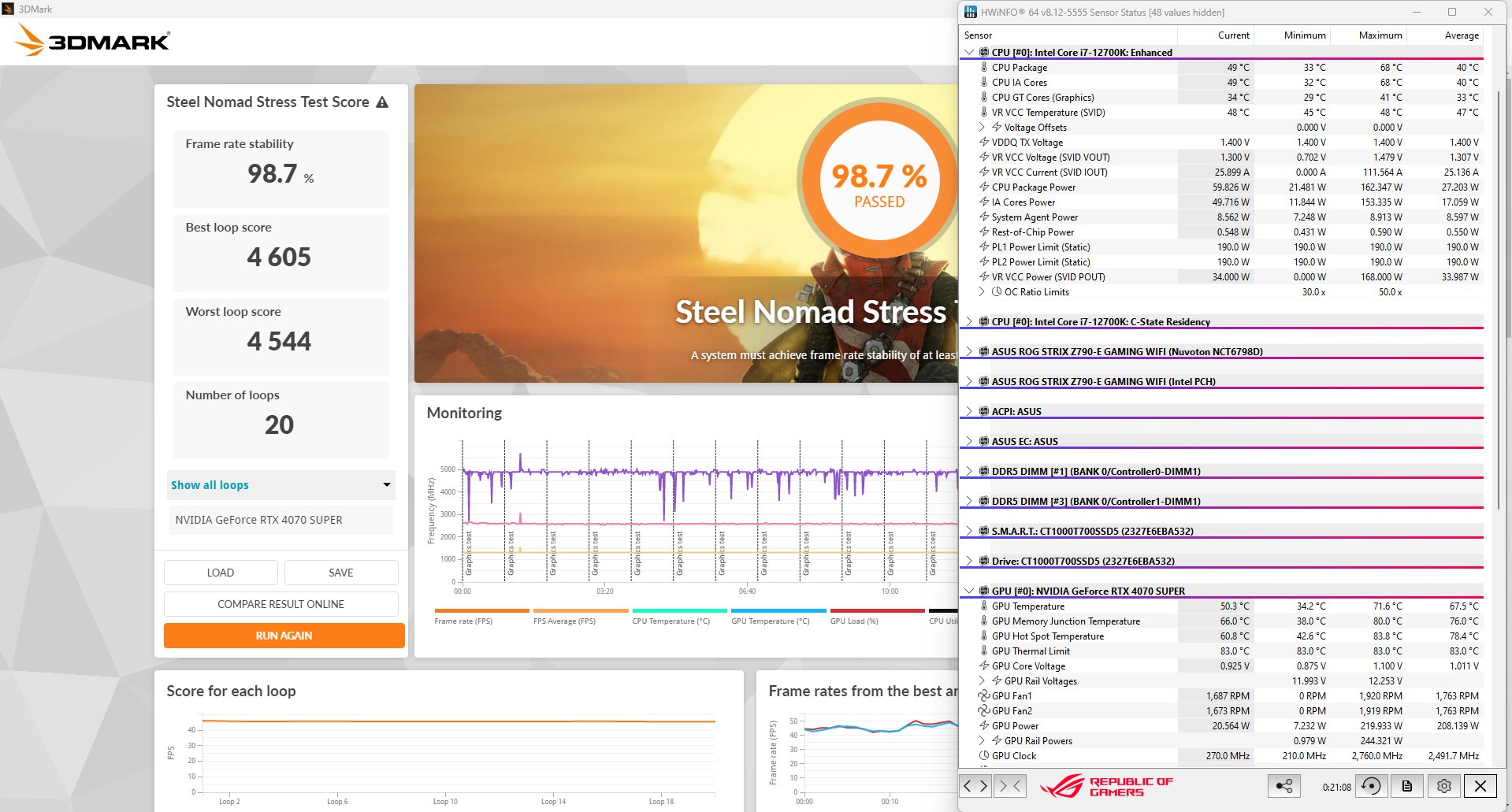The width and height of the screenshot is (1512, 812).
Task: Toggle the Frame rate (FPS) legend swatch
Action: click(x=481, y=610)
